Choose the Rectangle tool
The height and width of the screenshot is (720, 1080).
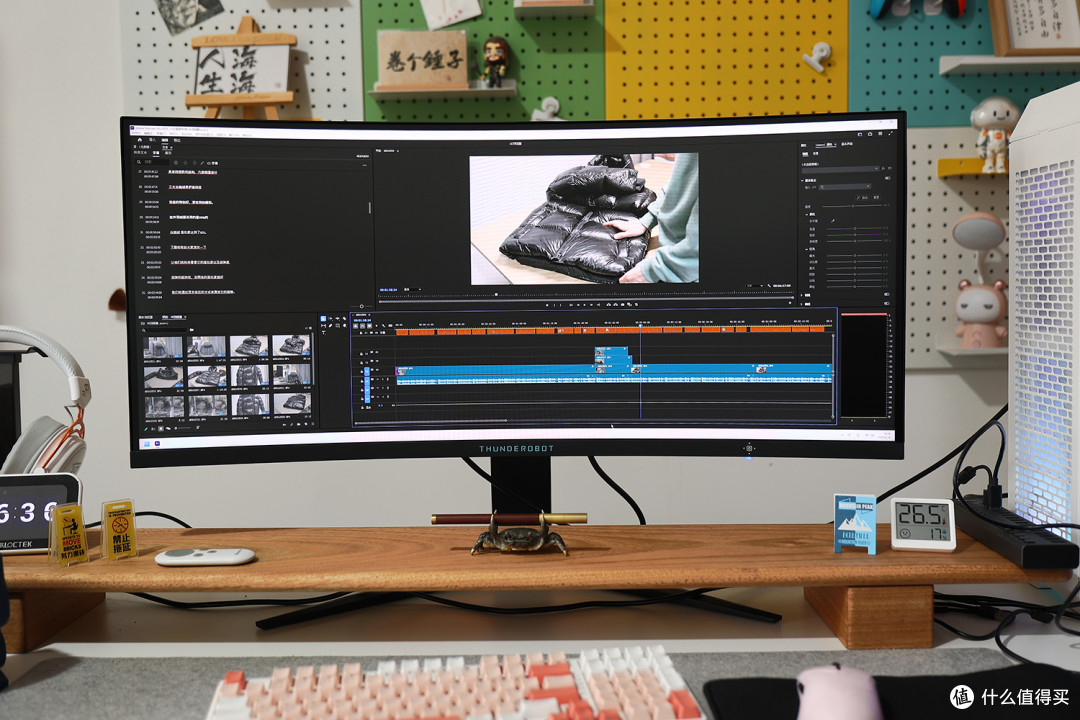(x=338, y=326)
